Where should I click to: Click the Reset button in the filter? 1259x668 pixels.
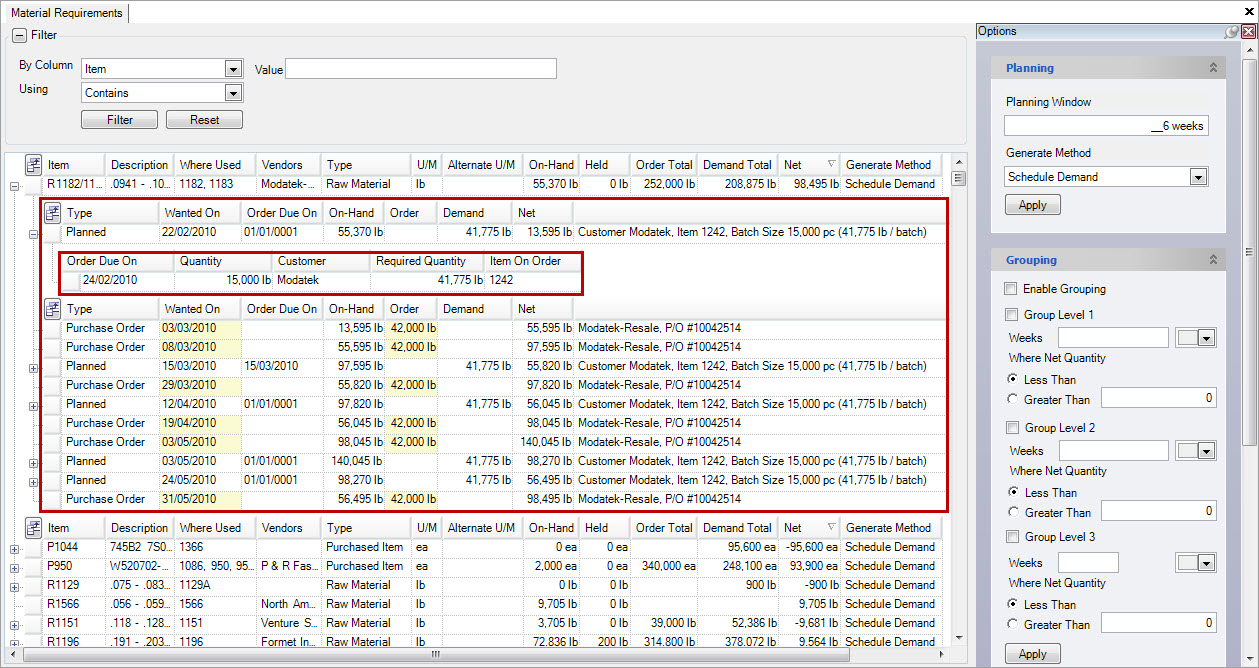click(x=204, y=120)
